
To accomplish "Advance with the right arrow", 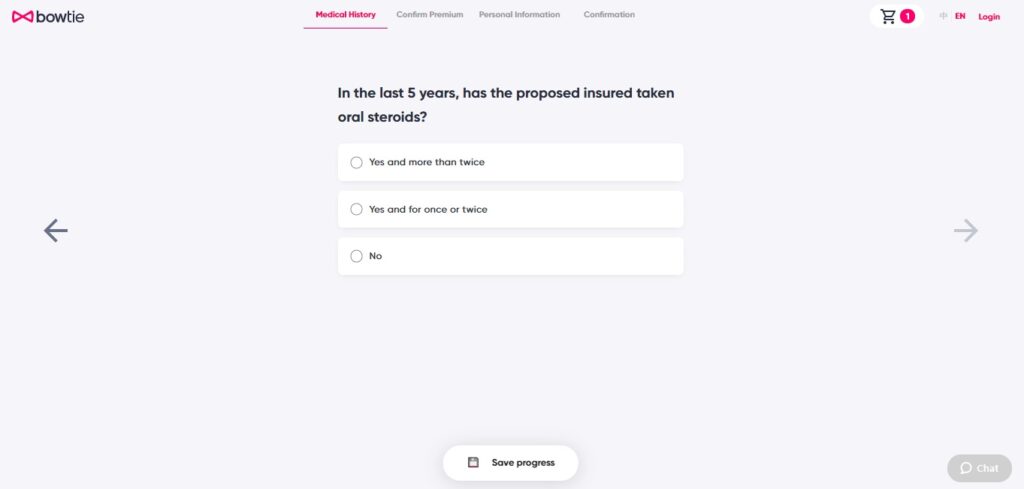I will point(966,231).
